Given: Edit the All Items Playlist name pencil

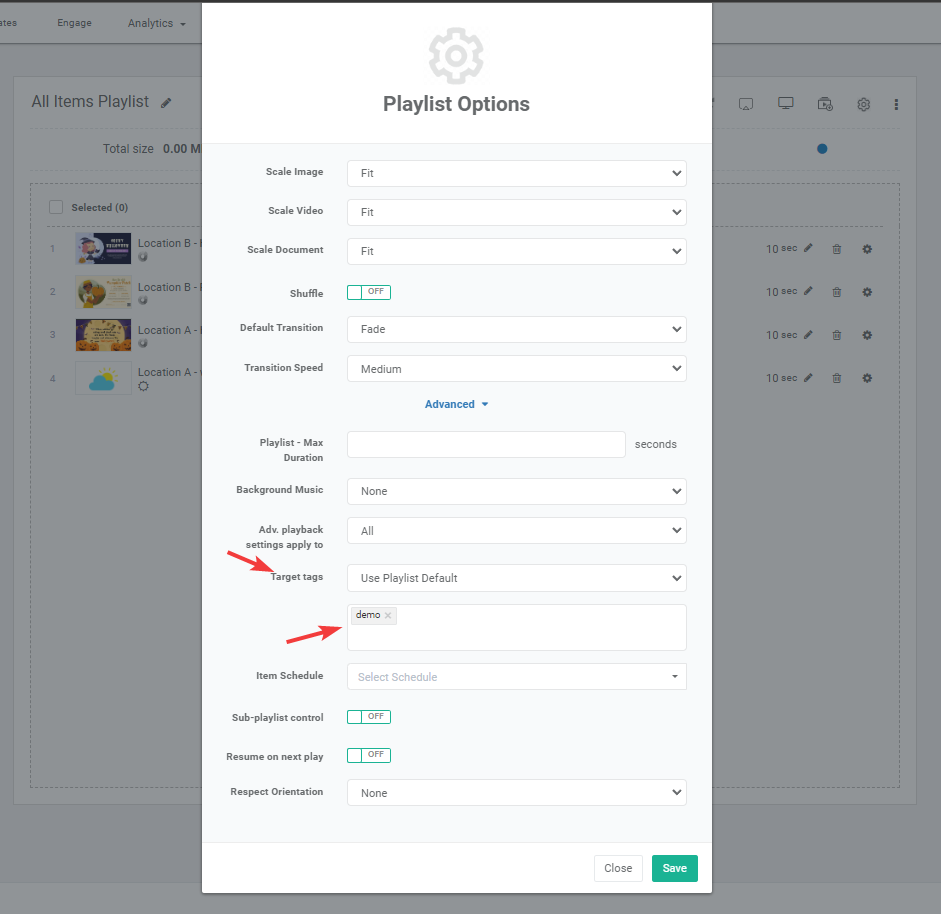Looking at the screenshot, I should click(166, 103).
